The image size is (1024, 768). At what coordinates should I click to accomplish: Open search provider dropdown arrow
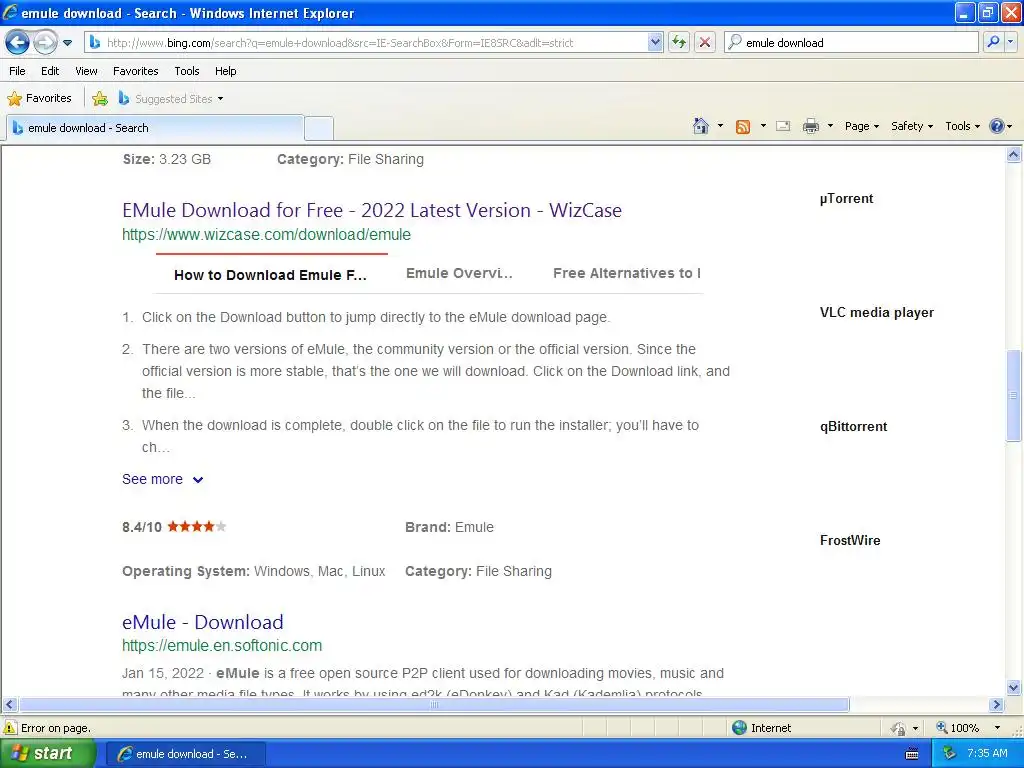[x=1010, y=42]
